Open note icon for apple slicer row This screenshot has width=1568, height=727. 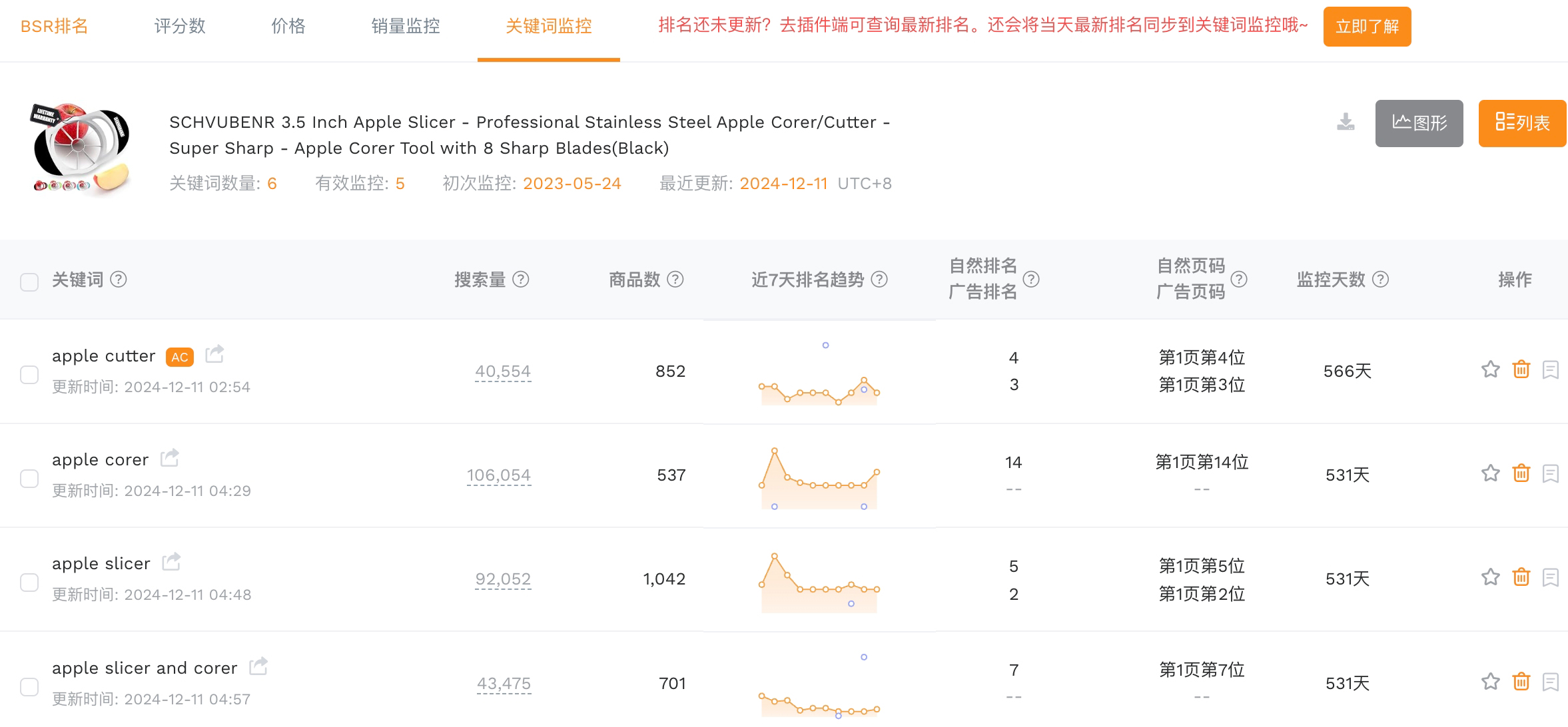pyautogui.click(x=1550, y=577)
